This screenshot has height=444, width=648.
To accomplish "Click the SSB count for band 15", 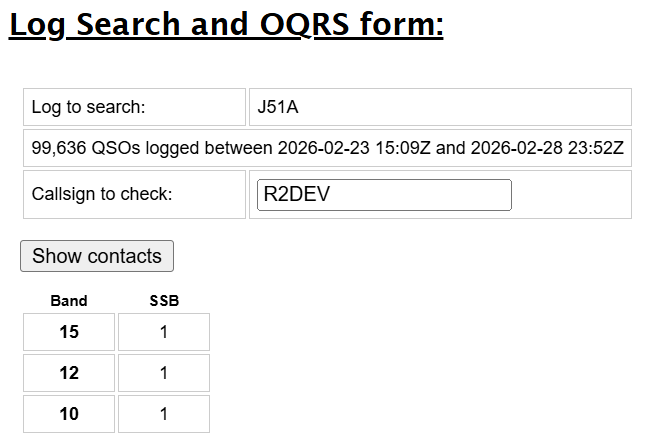I will [164, 332].
